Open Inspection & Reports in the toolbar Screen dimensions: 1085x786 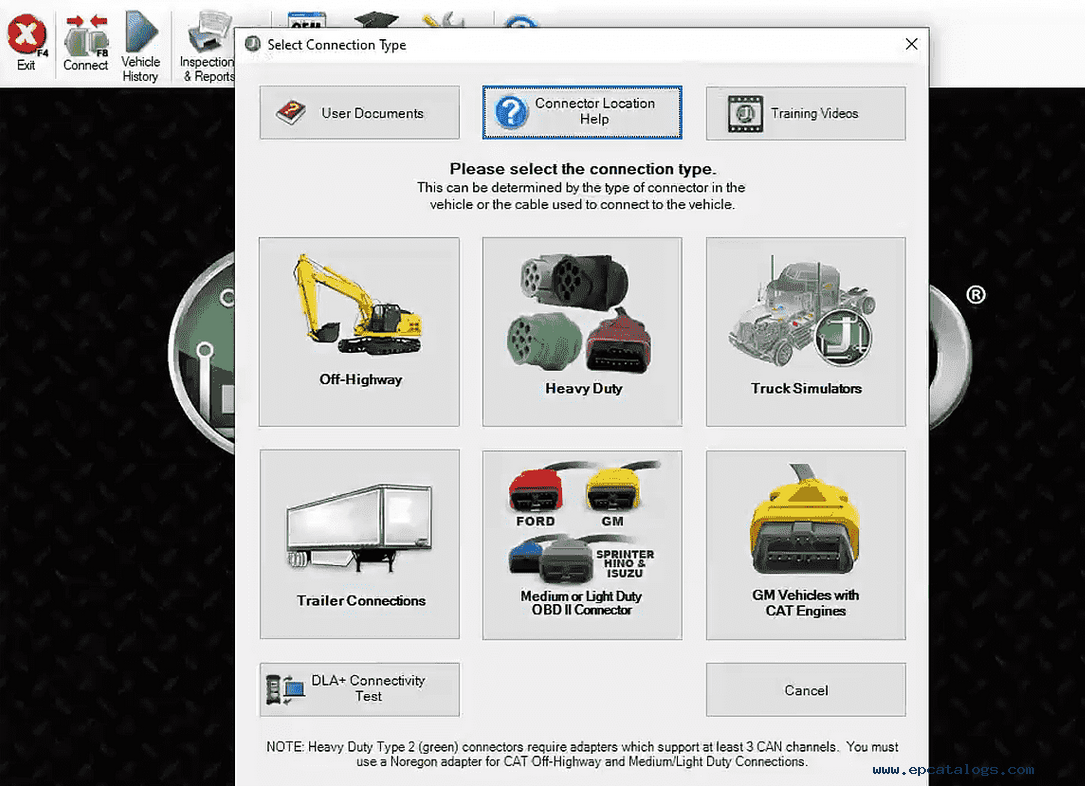pos(207,48)
